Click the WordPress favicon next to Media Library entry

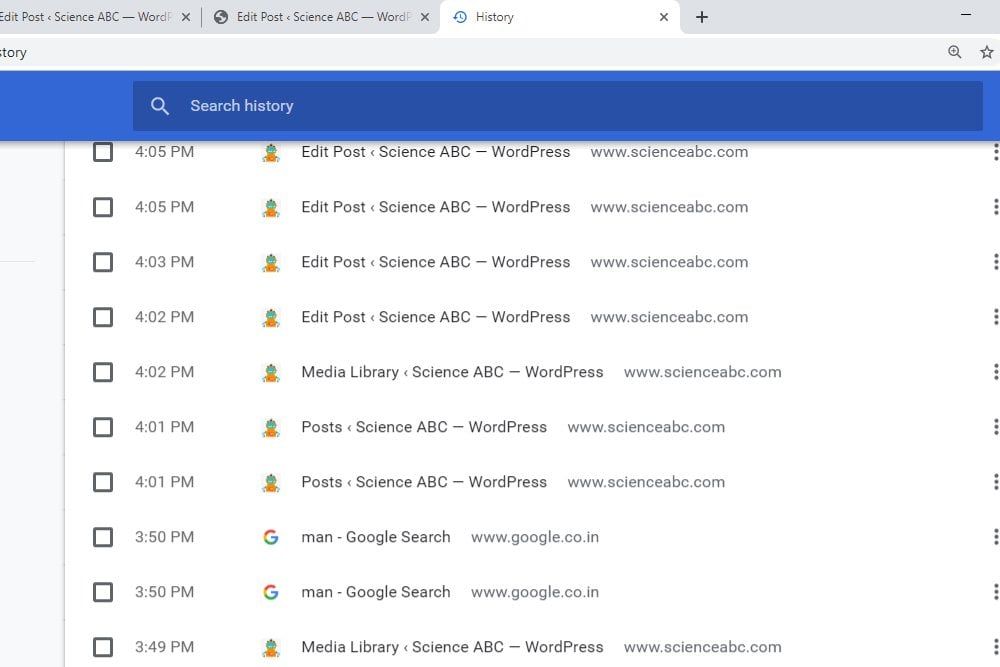pyautogui.click(x=270, y=372)
